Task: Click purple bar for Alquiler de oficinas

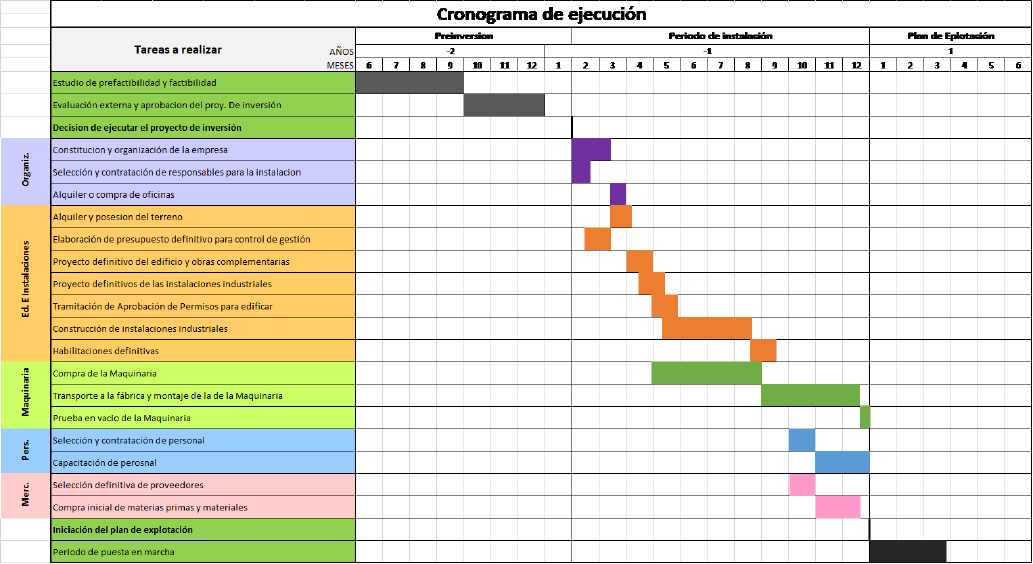Action: [x=618, y=194]
